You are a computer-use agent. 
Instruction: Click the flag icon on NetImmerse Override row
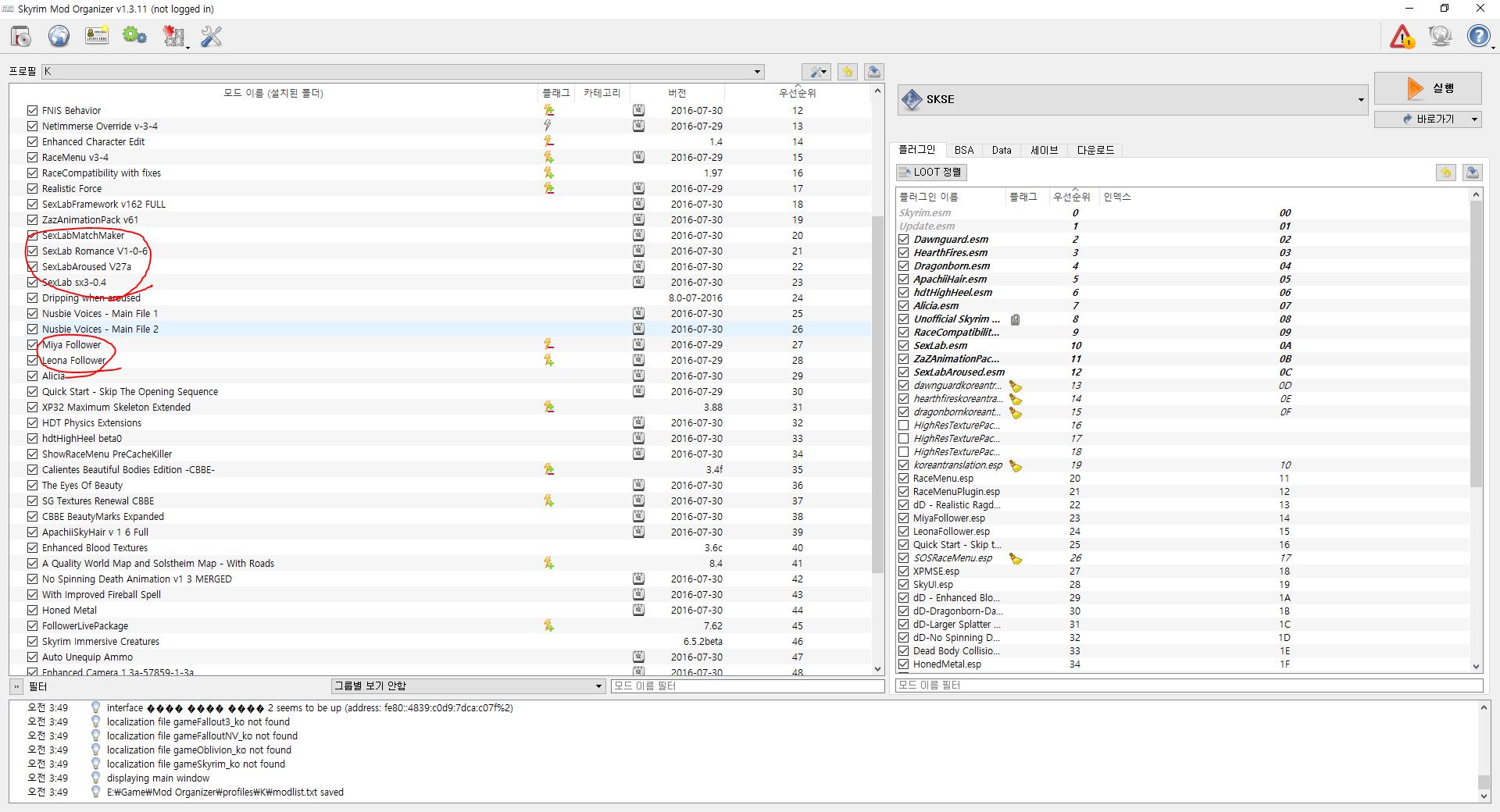(x=548, y=126)
